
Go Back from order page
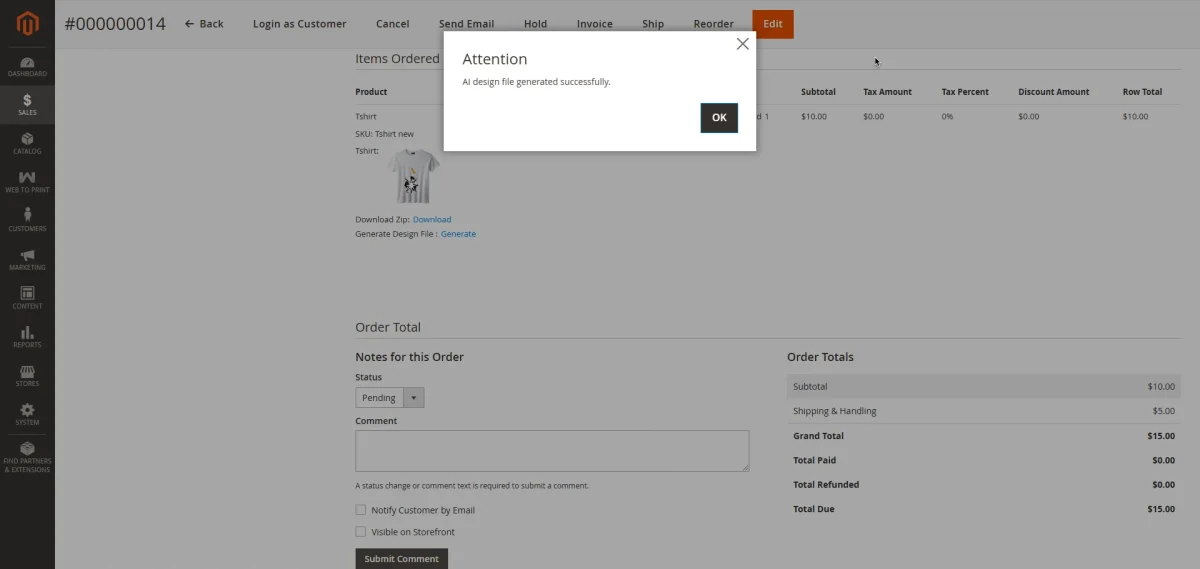204,24
